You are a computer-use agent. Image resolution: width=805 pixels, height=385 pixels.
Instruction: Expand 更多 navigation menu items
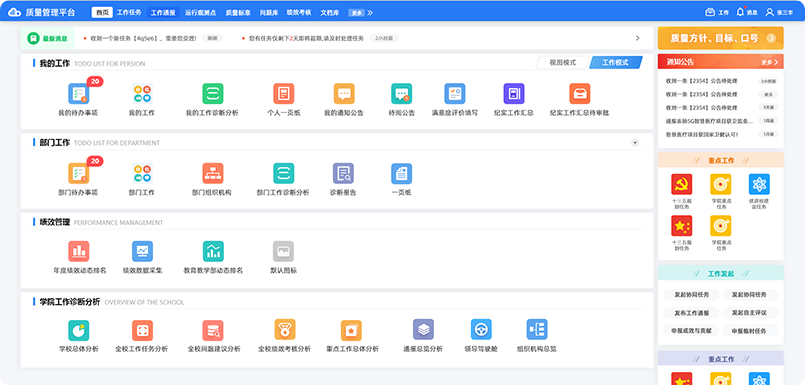361,12
